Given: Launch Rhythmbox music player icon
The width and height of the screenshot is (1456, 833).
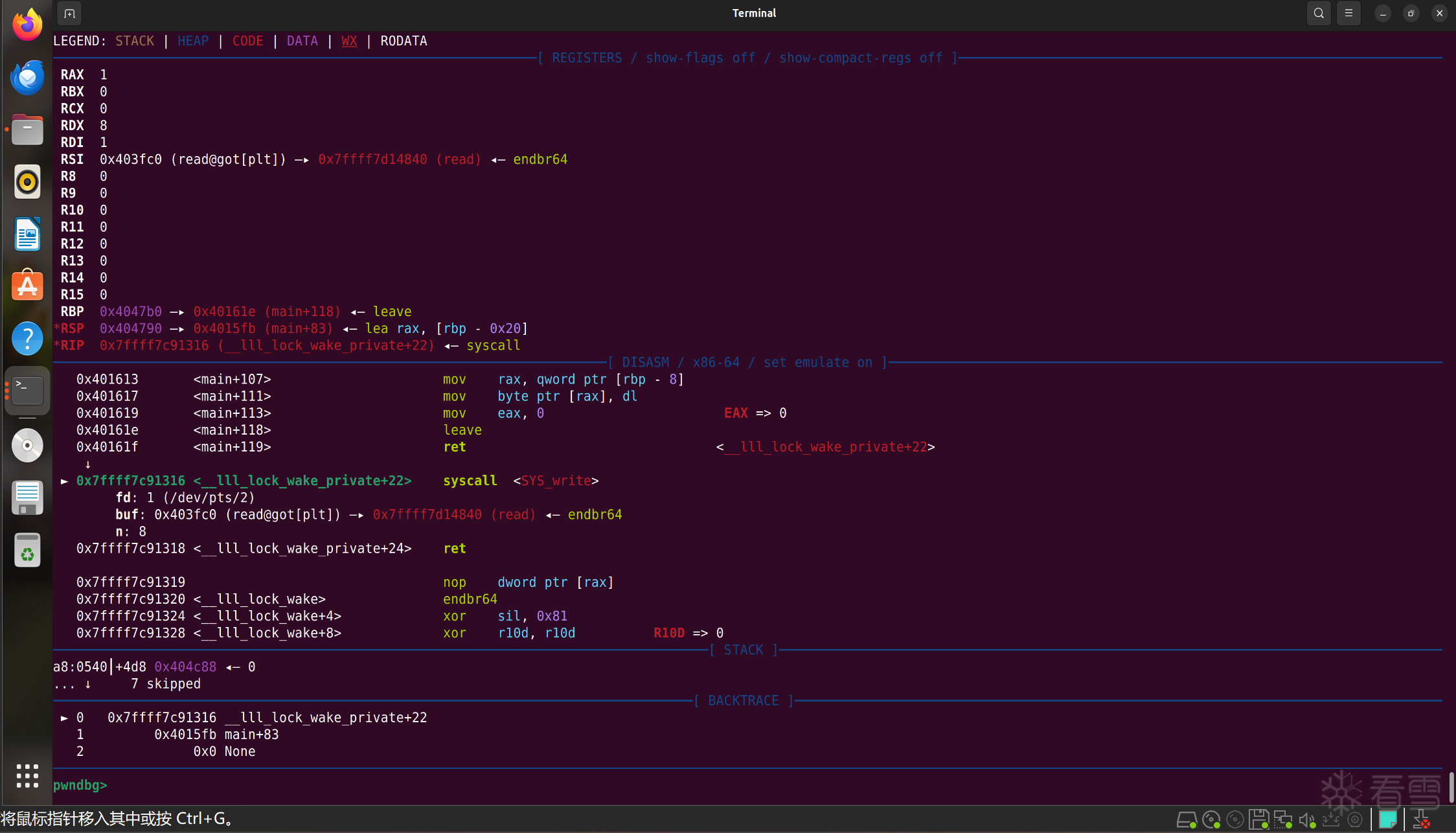Looking at the screenshot, I should tap(27, 182).
